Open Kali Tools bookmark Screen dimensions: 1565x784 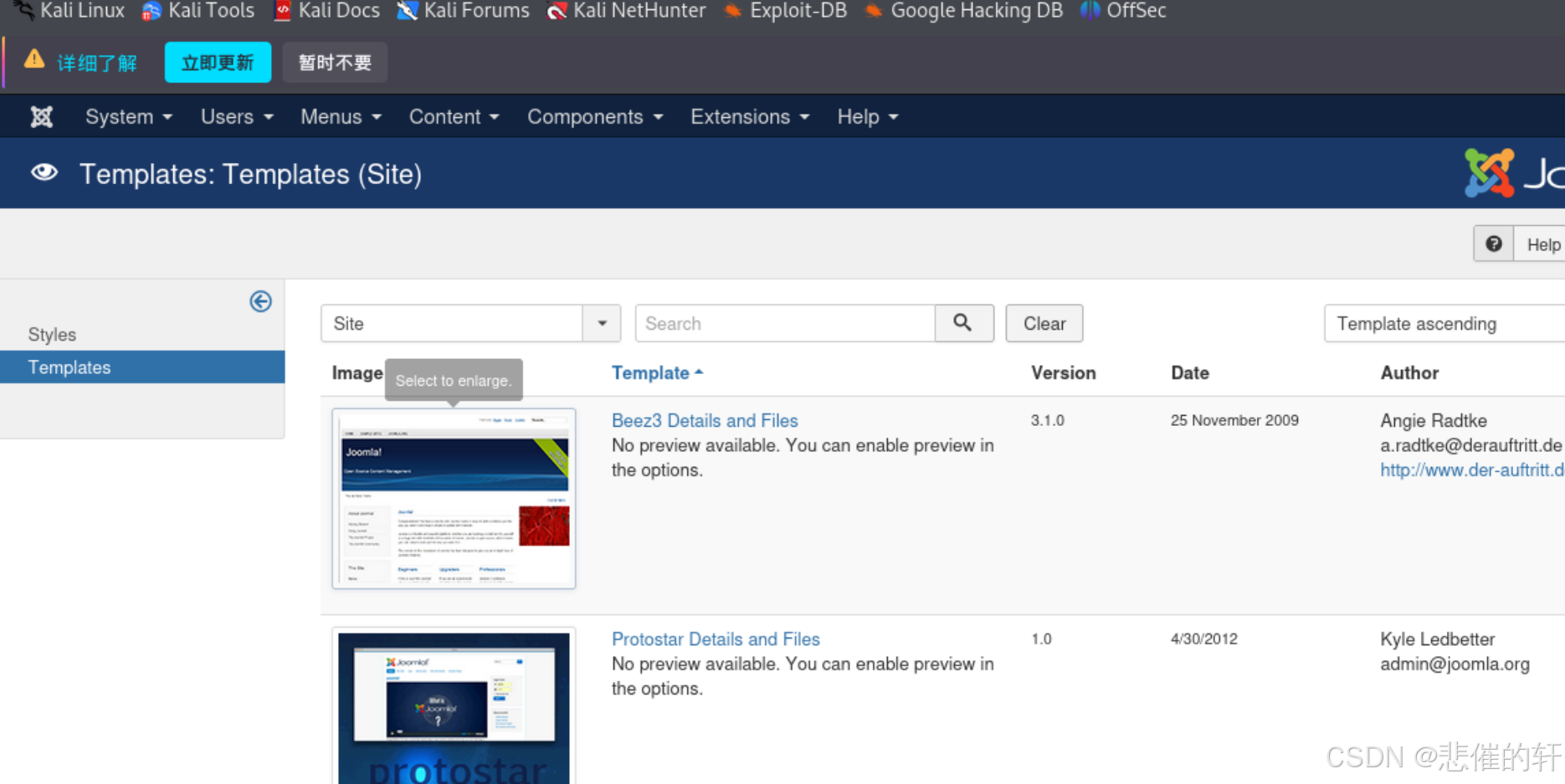click(198, 11)
